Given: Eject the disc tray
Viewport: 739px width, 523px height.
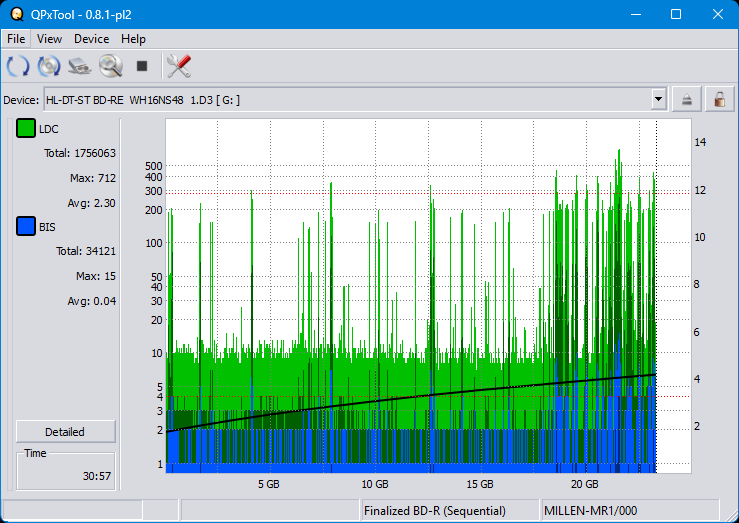Looking at the screenshot, I should pos(687,99).
